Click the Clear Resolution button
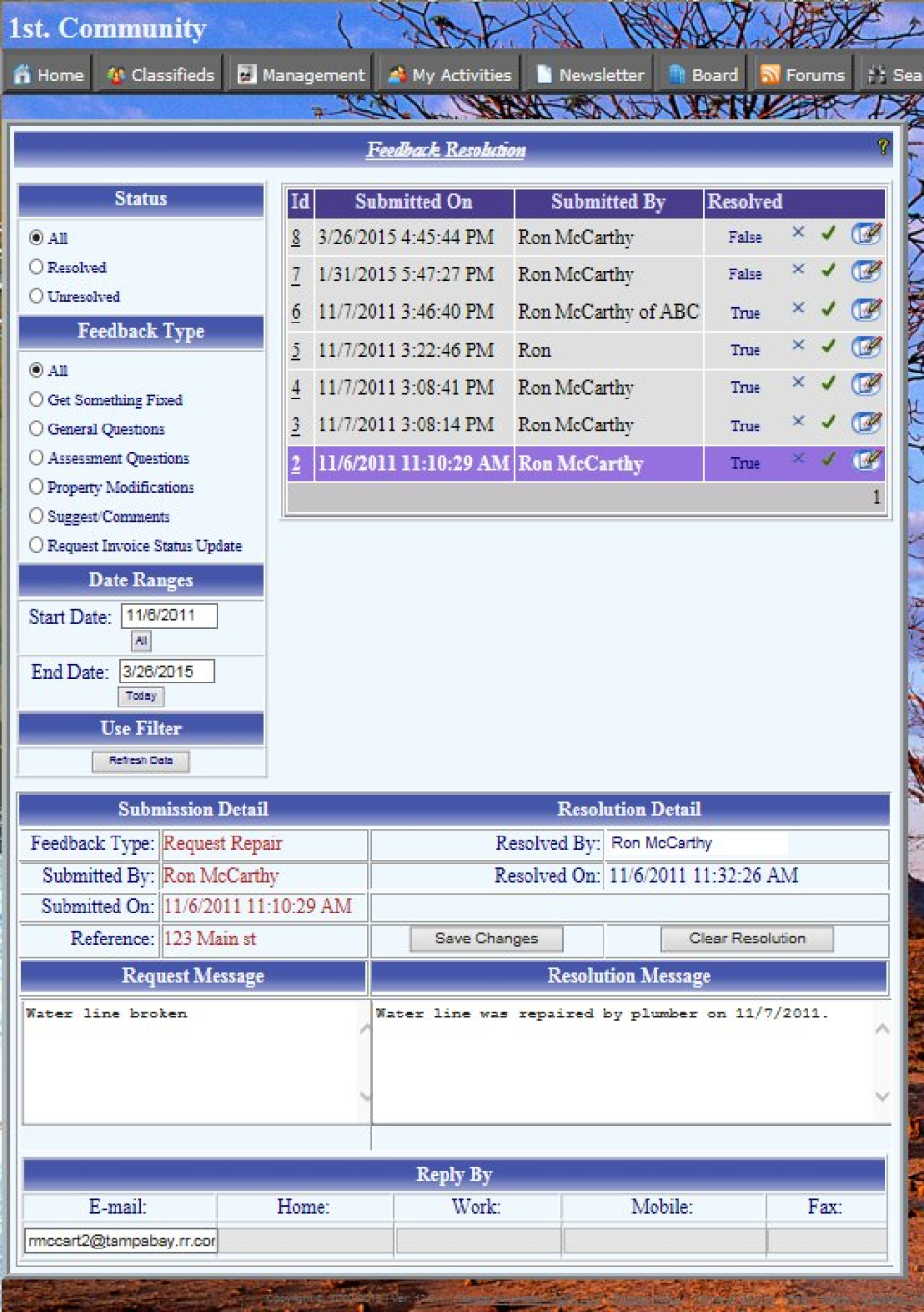924x1312 pixels. [x=747, y=939]
